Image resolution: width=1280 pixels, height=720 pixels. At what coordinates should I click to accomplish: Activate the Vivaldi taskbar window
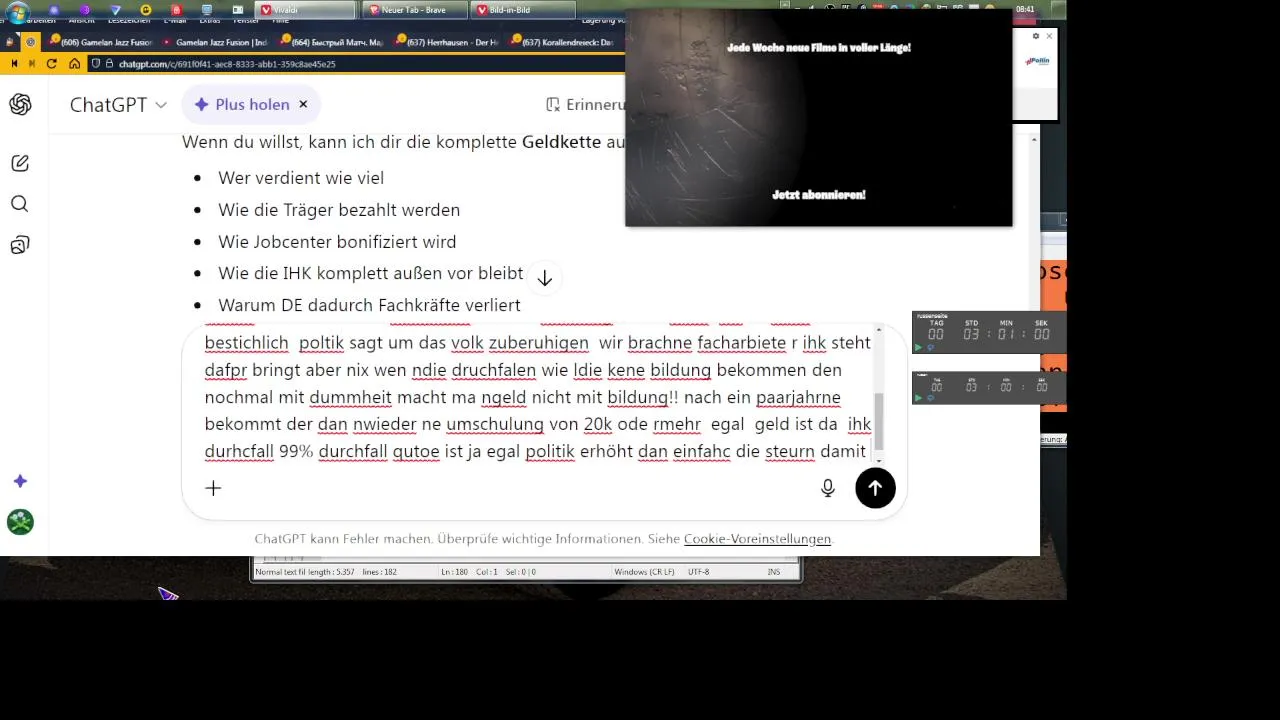(x=307, y=10)
